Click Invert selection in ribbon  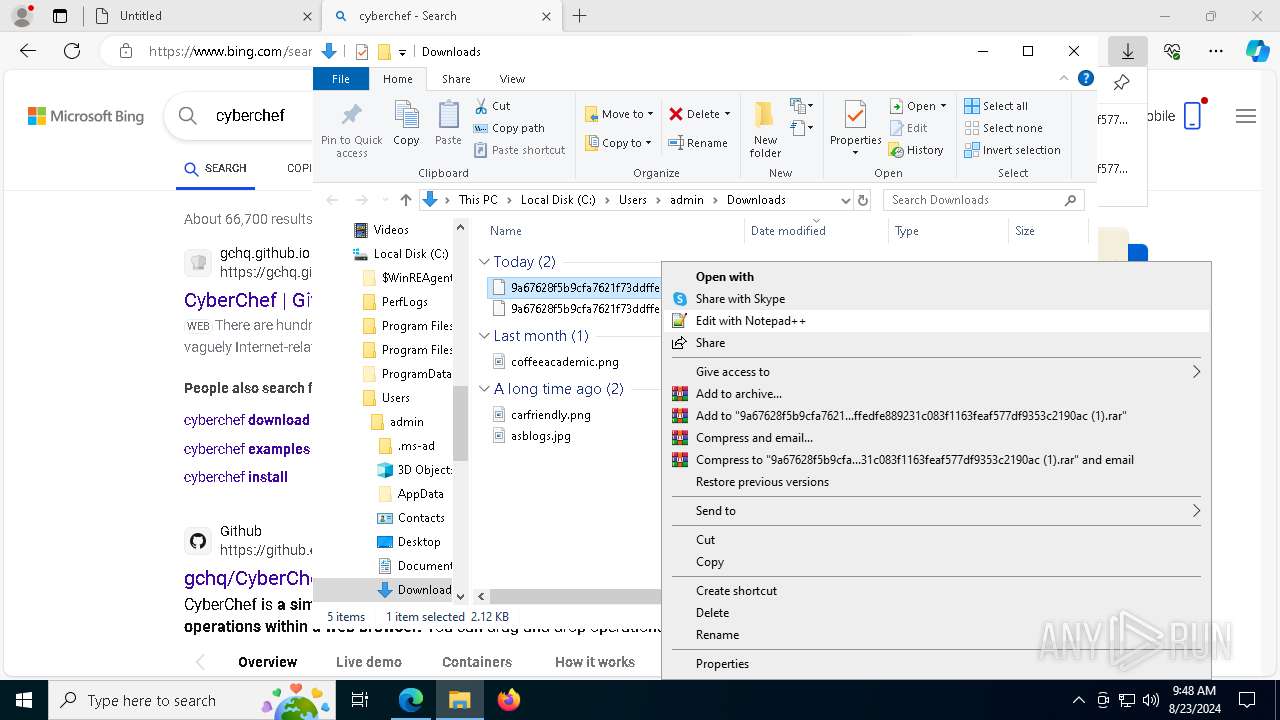1012,150
